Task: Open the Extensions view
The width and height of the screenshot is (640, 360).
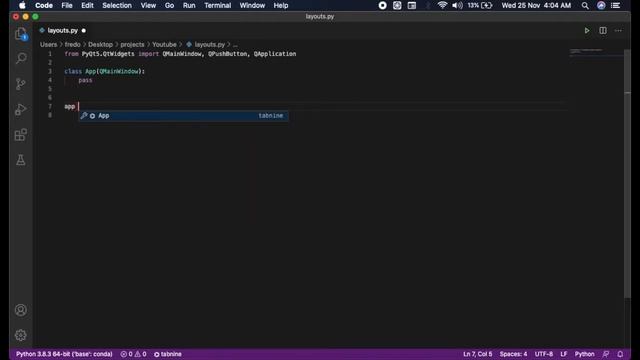Action: tap(21, 135)
